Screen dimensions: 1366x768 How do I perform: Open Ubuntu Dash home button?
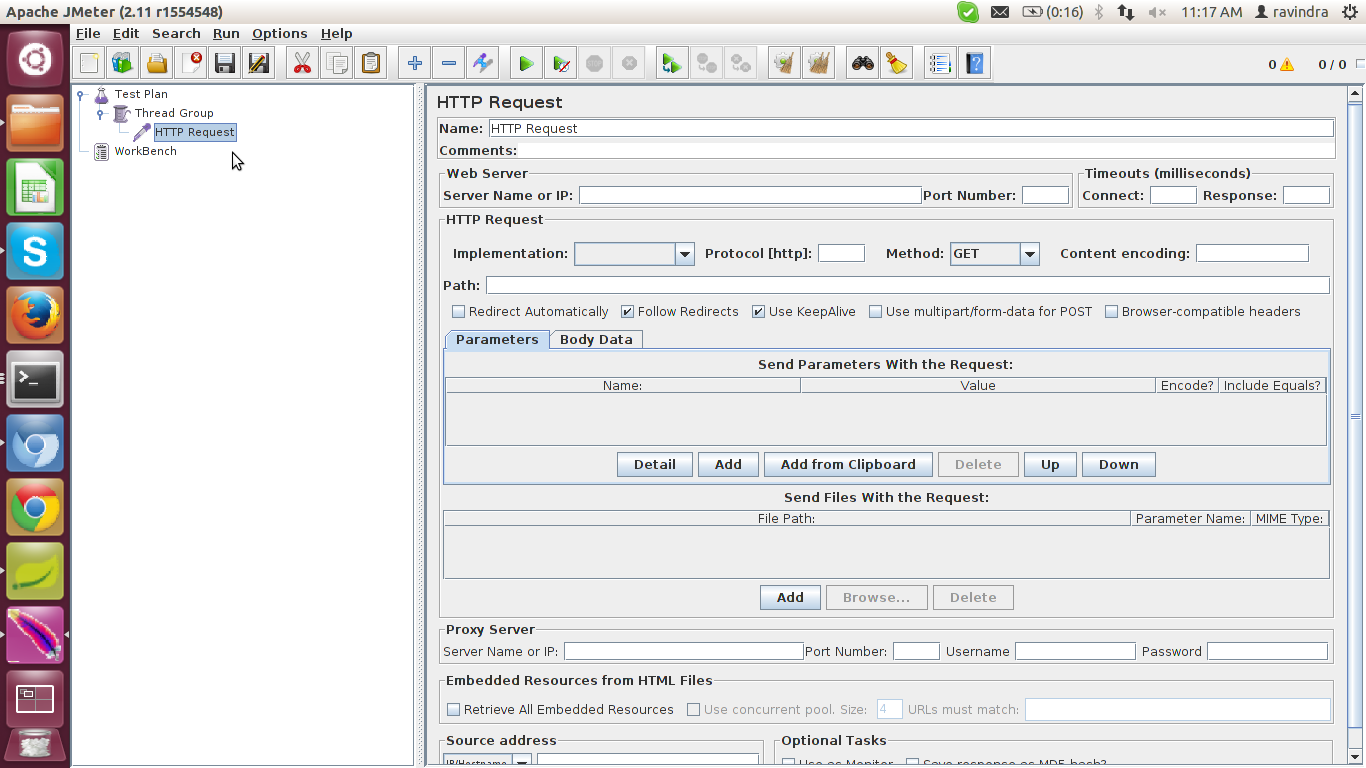click(35, 59)
